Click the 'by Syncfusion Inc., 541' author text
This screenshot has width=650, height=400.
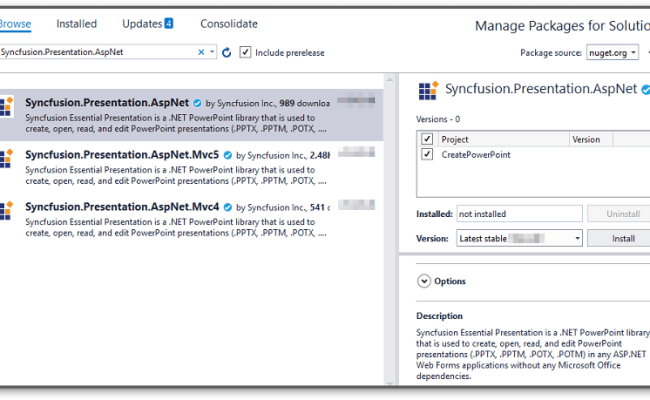tap(283, 207)
